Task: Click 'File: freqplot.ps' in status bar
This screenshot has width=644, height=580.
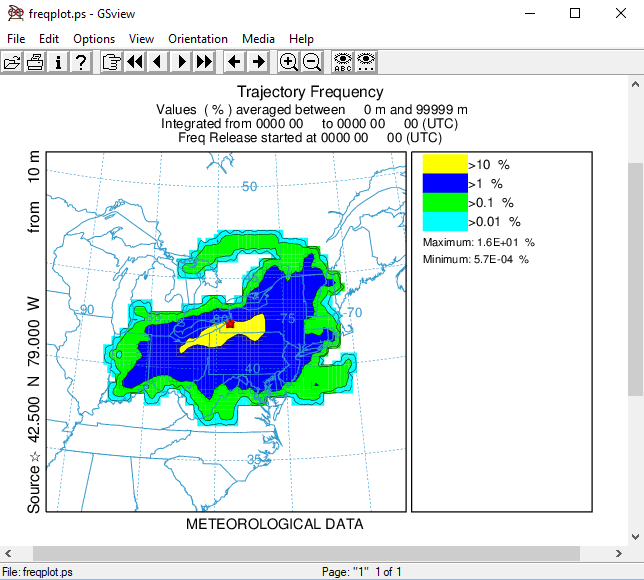Action: pos(37,572)
